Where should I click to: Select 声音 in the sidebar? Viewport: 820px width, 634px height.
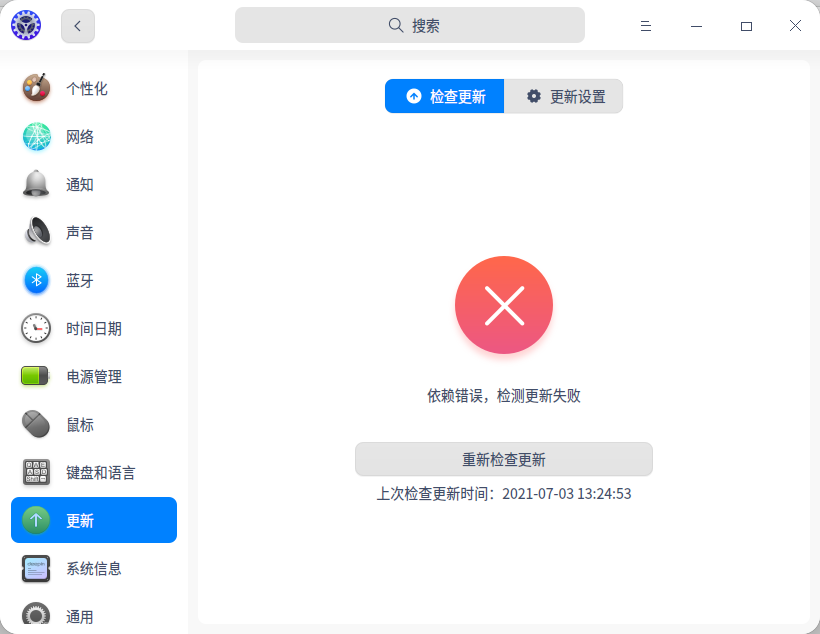94,232
